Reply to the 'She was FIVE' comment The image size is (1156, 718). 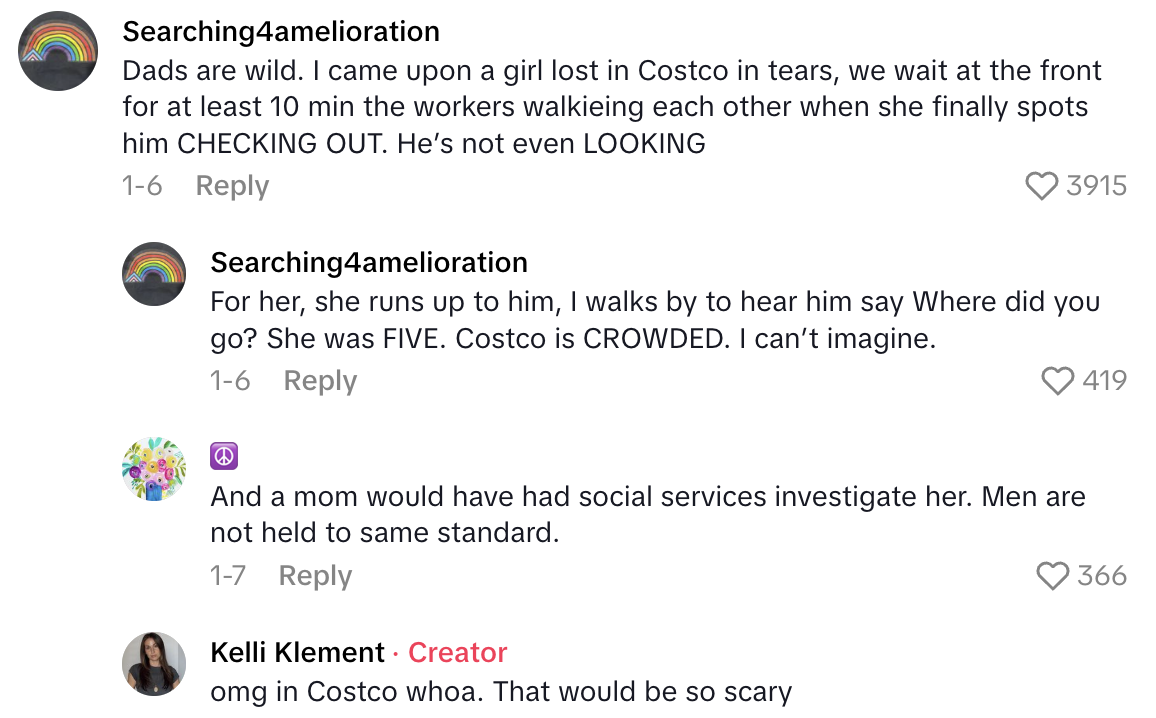pyautogui.click(x=320, y=381)
